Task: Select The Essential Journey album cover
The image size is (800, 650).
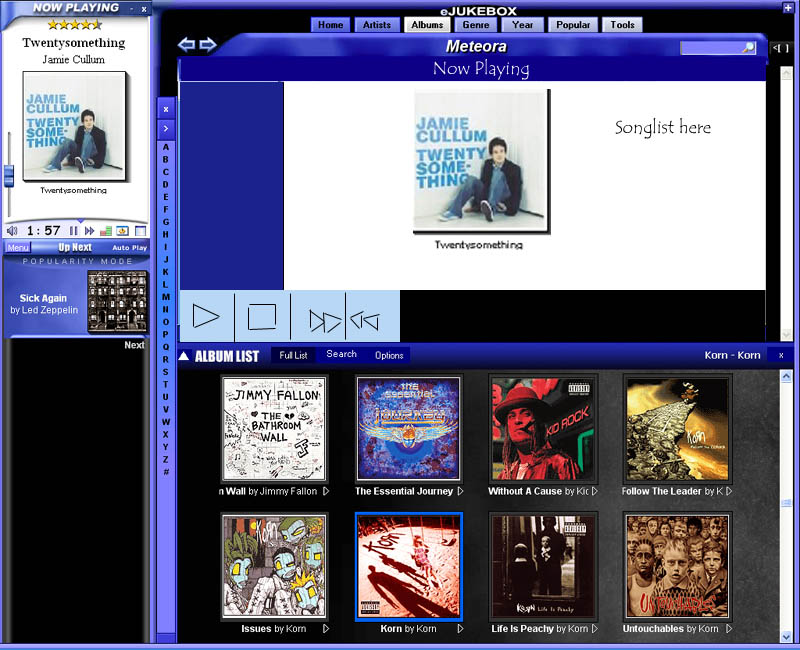Action: click(409, 429)
